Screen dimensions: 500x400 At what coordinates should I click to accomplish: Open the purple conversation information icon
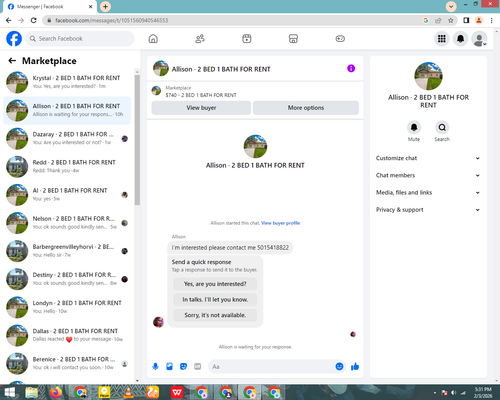(x=351, y=68)
